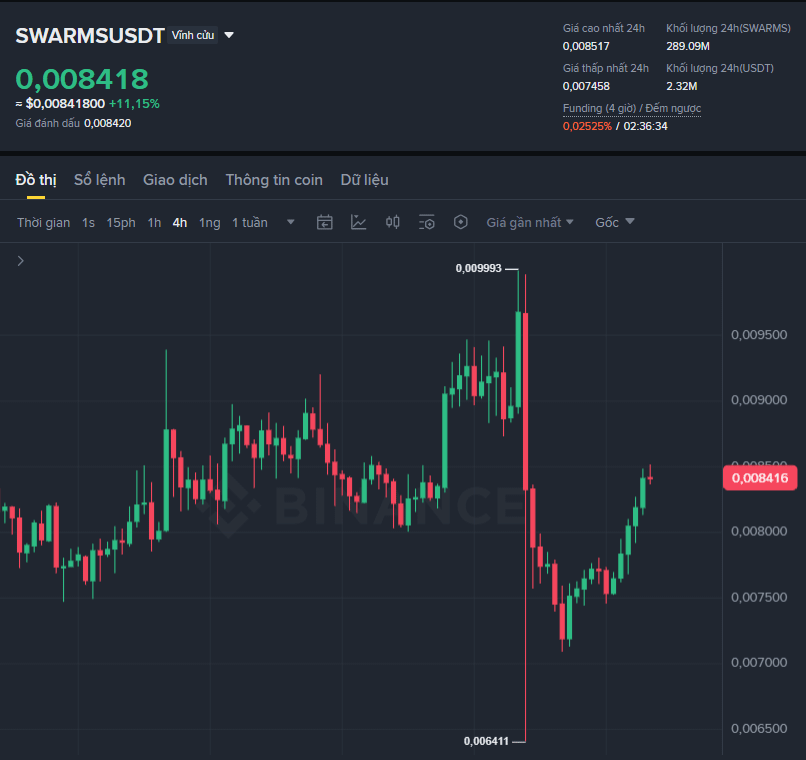Click the 0,007500 price axis label
Screen dimensions: 806x760
(759, 597)
